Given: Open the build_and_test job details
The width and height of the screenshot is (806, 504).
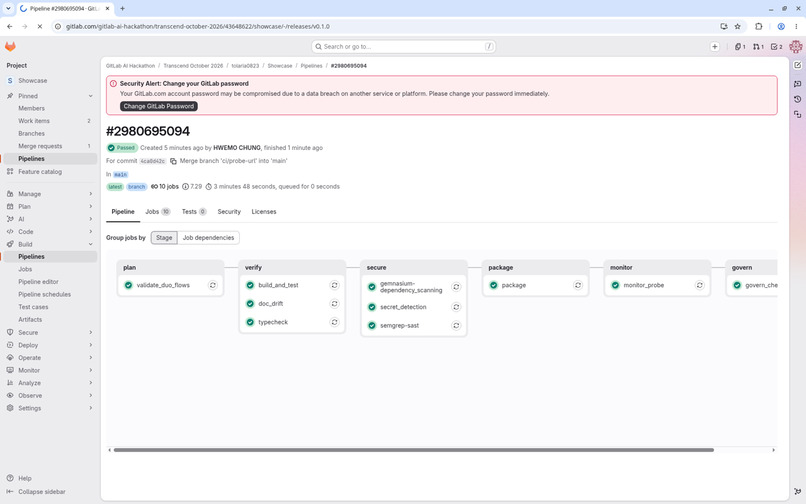Looking at the screenshot, I should pyautogui.click(x=278, y=285).
